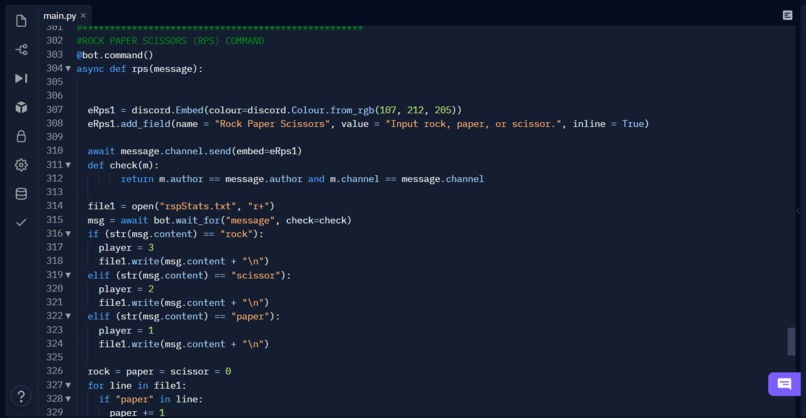This screenshot has height=418, width=806.
Task: Click the "Input rock, paper, or scissor." string
Action: pos(473,124)
